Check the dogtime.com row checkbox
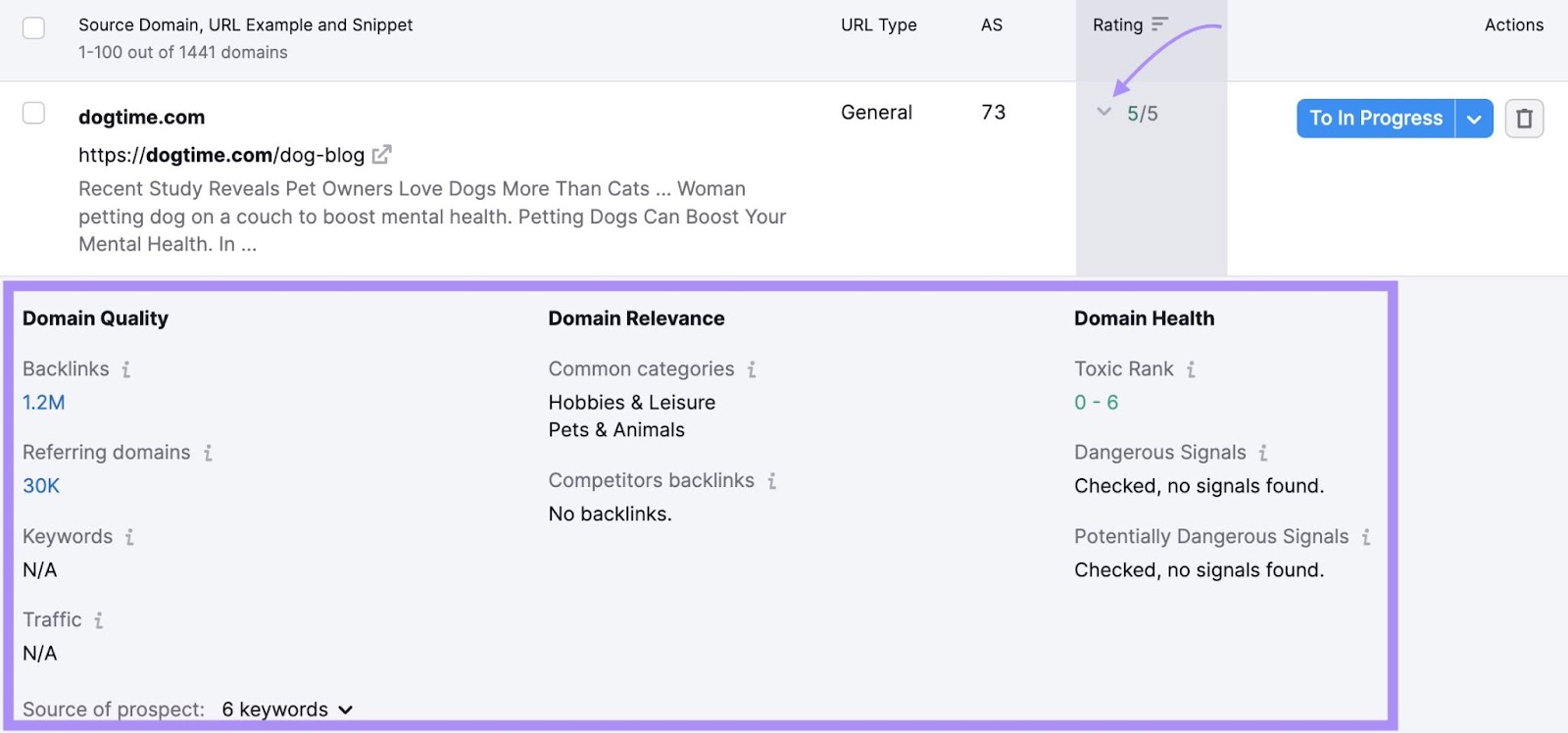The width and height of the screenshot is (1568, 733). point(33,113)
